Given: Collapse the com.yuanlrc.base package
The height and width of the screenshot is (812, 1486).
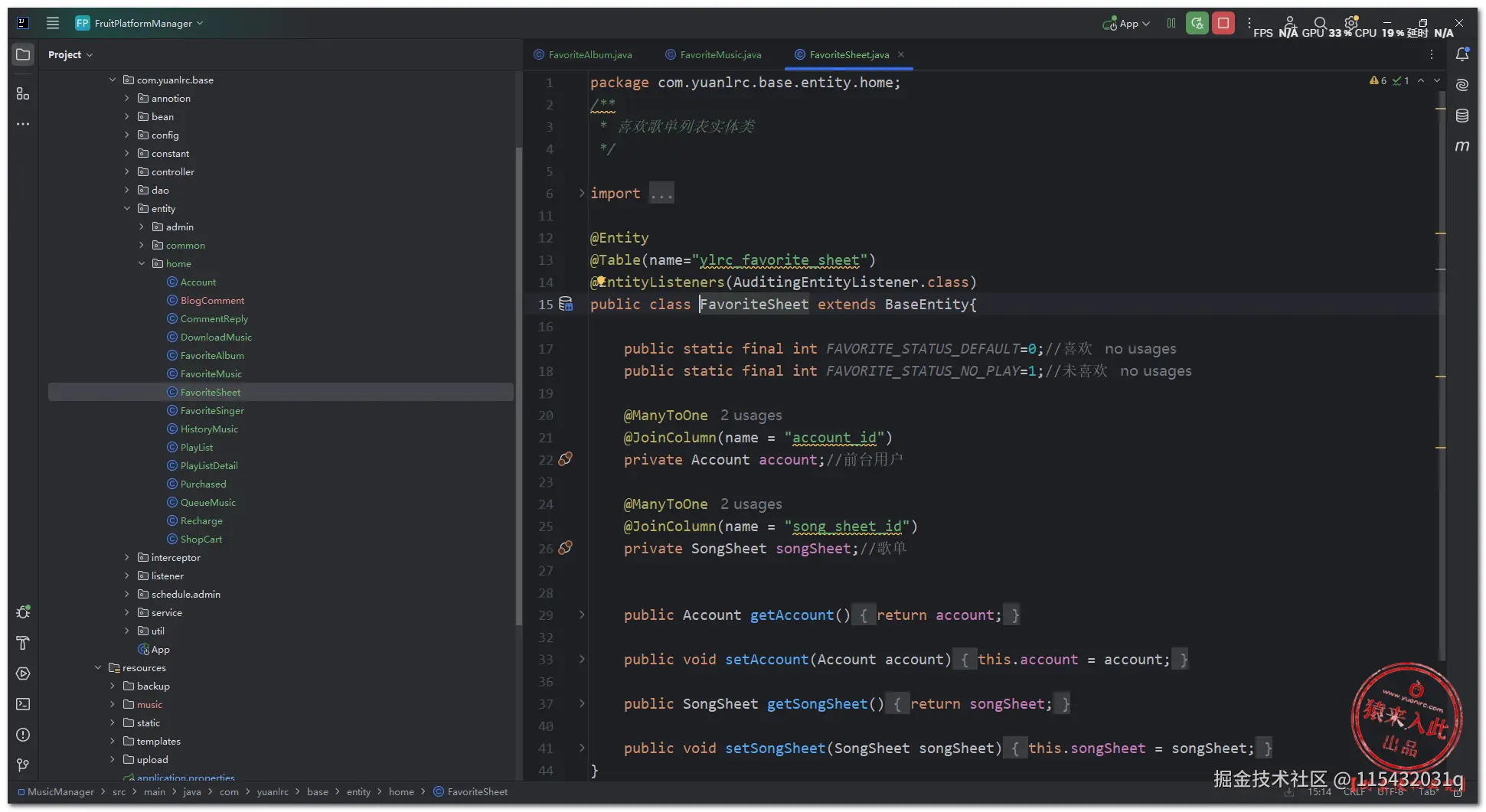Looking at the screenshot, I should (x=113, y=80).
